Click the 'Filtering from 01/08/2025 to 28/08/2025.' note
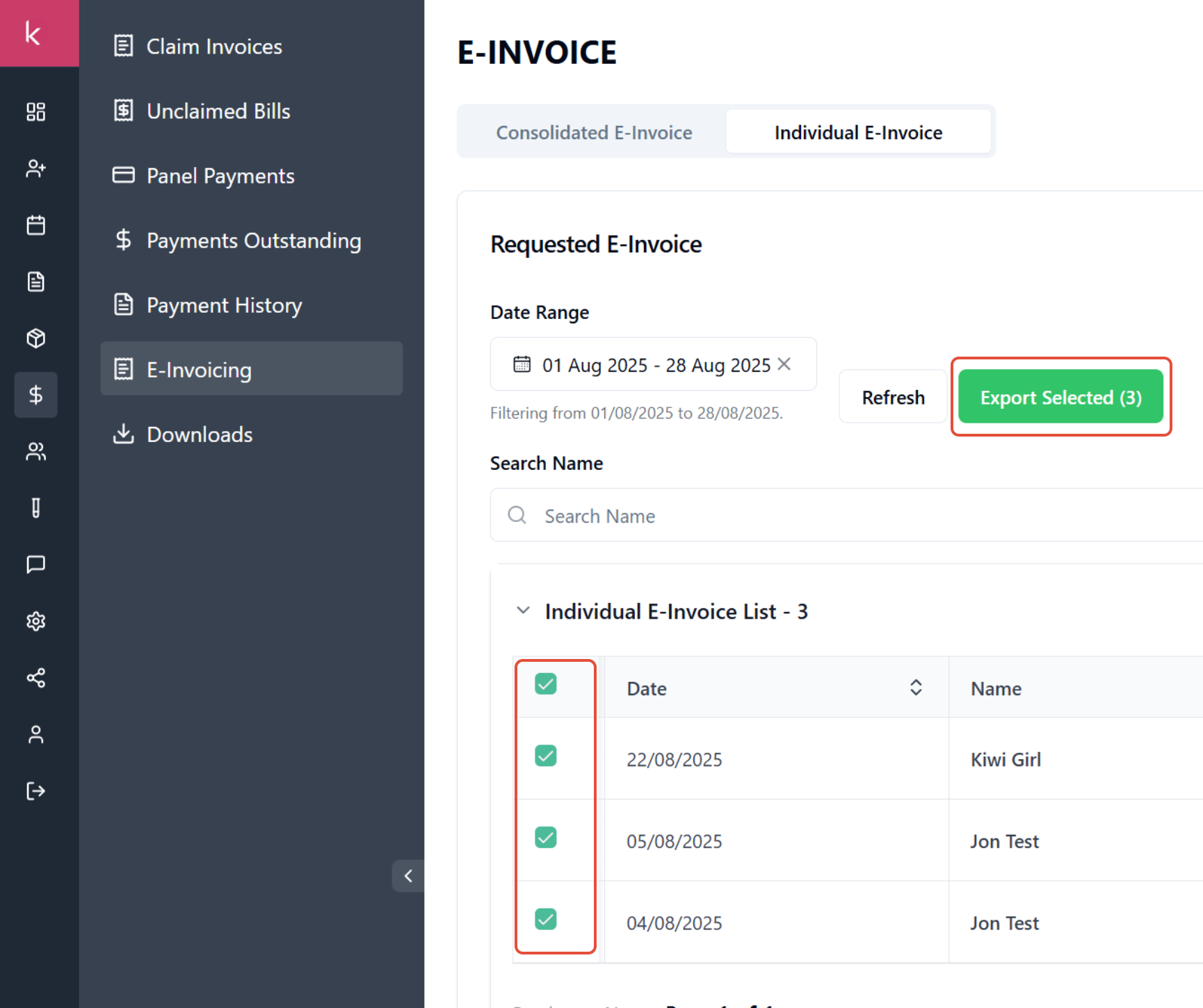Image resolution: width=1203 pixels, height=1008 pixels. [x=636, y=413]
